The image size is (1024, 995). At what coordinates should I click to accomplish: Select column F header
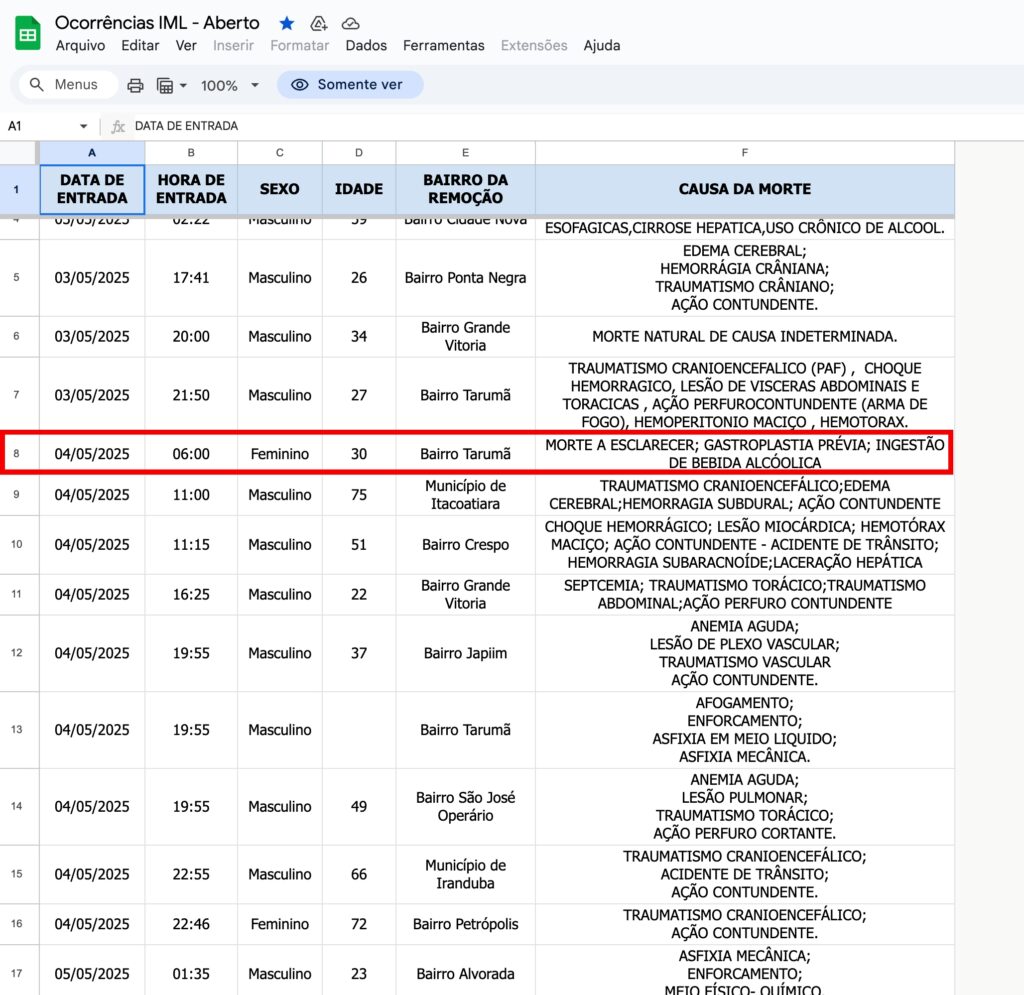point(744,152)
